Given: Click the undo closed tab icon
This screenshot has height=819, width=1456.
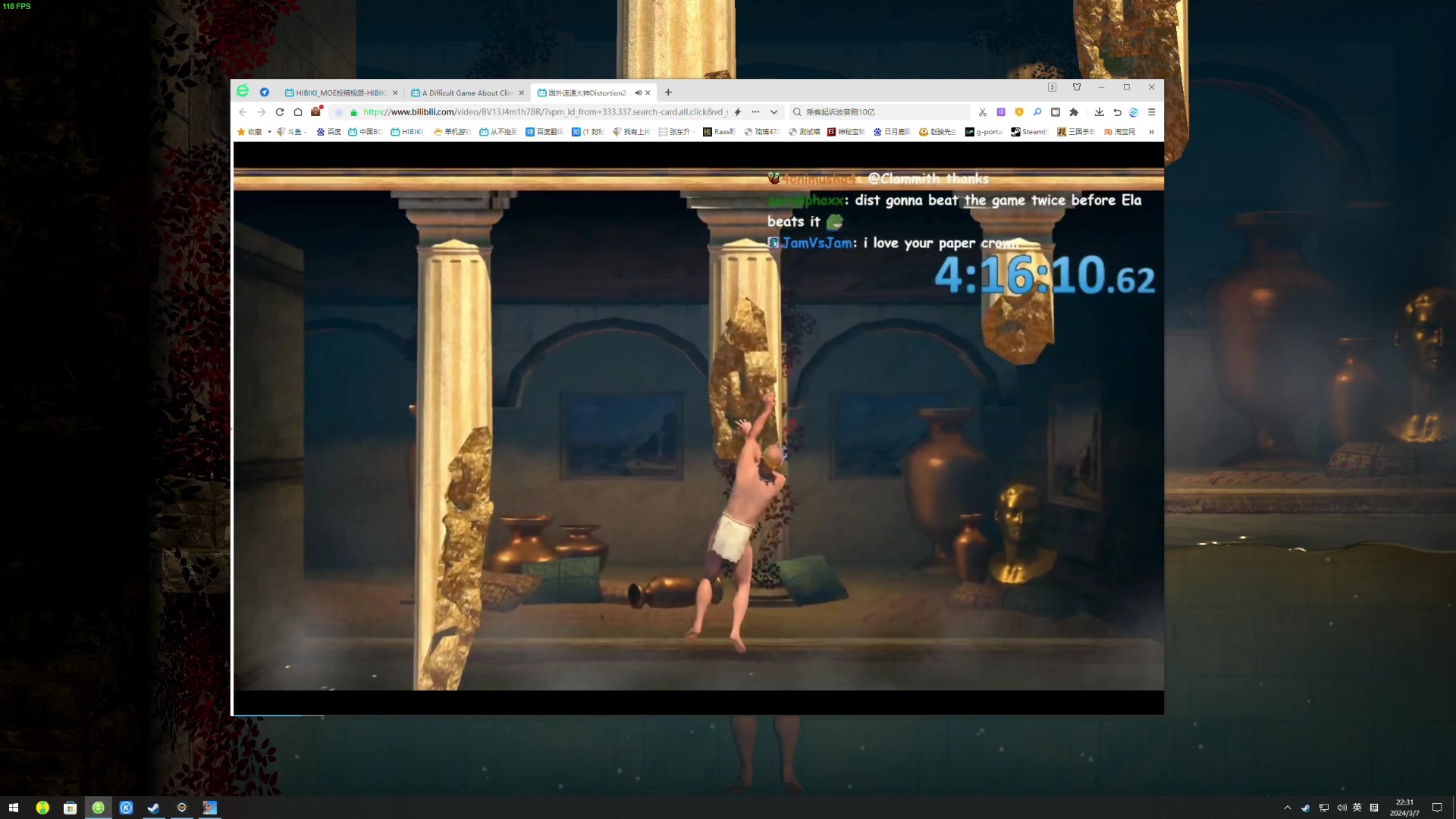Looking at the screenshot, I should point(1117,112).
